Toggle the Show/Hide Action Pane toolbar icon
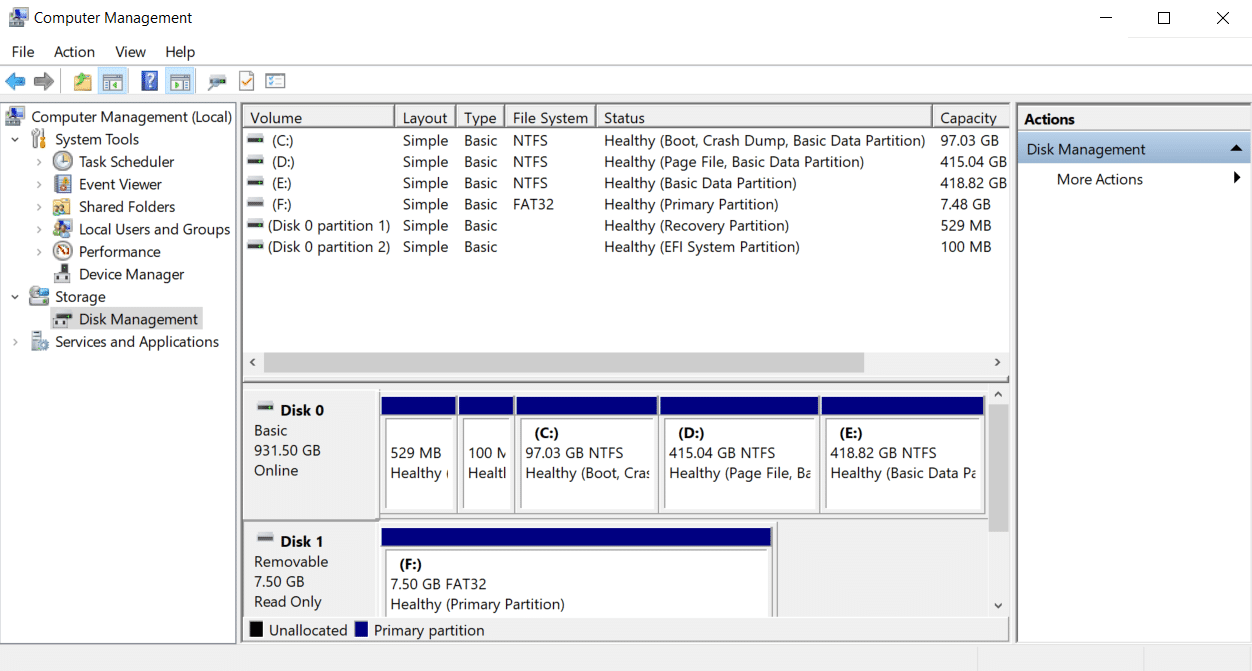Viewport: 1252px width, 671px height. pos(180,82)
